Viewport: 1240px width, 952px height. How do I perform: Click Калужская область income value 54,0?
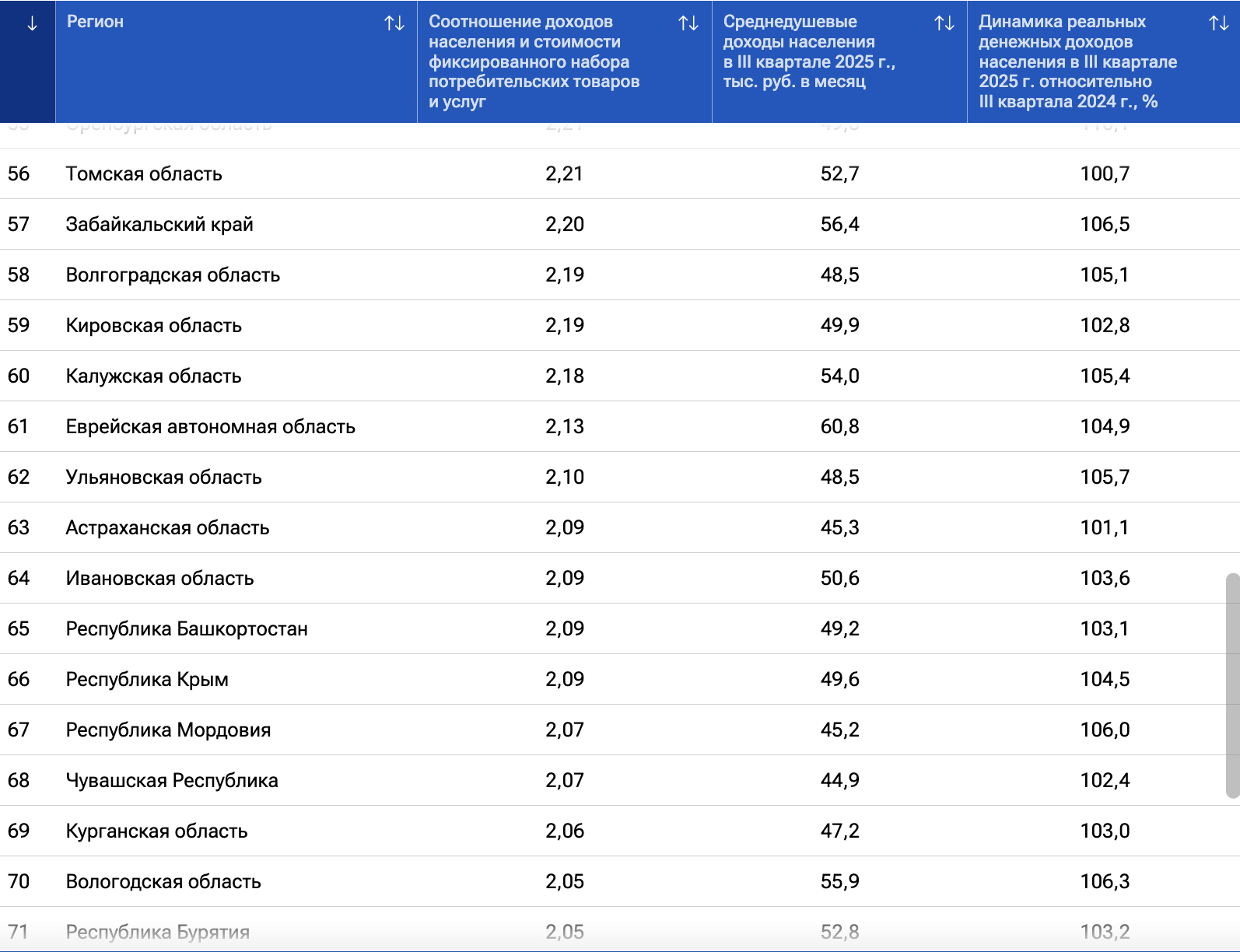pos(839,376)
